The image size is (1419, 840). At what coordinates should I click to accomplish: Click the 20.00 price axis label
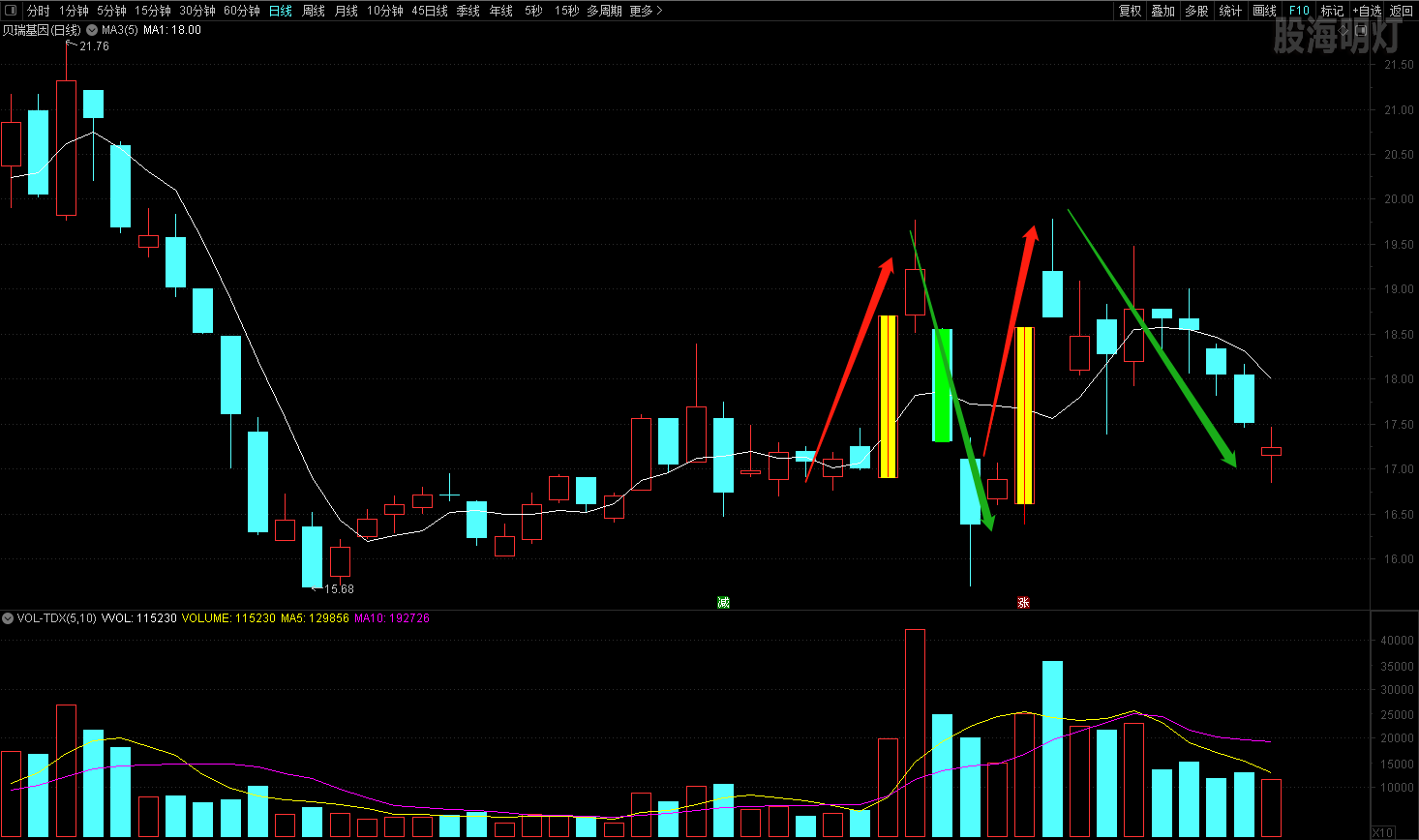point(1399,199)
